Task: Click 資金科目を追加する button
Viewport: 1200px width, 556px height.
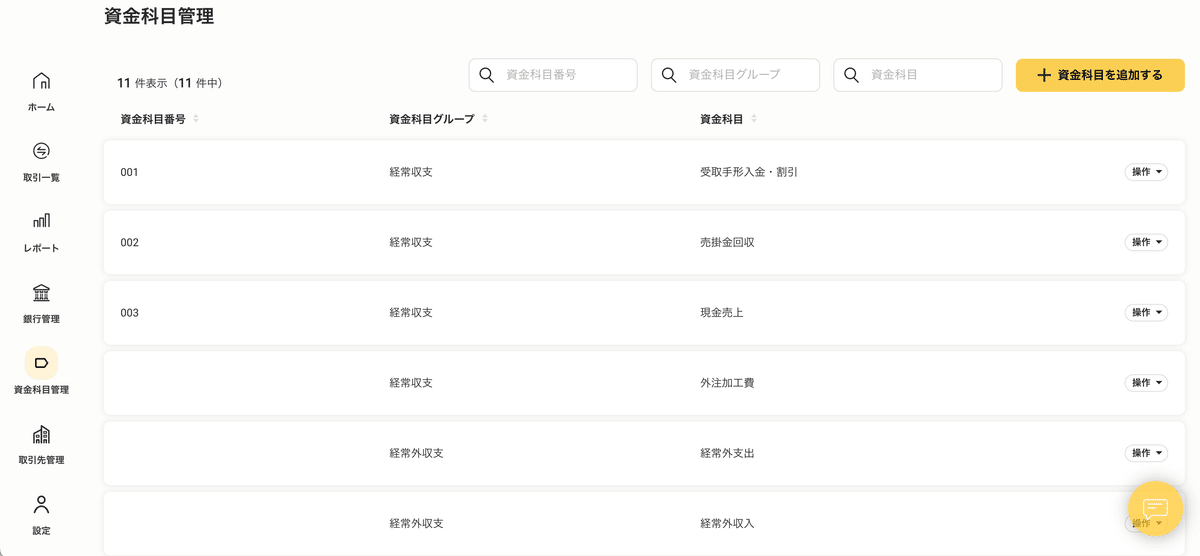Action: coord(1100,75)
